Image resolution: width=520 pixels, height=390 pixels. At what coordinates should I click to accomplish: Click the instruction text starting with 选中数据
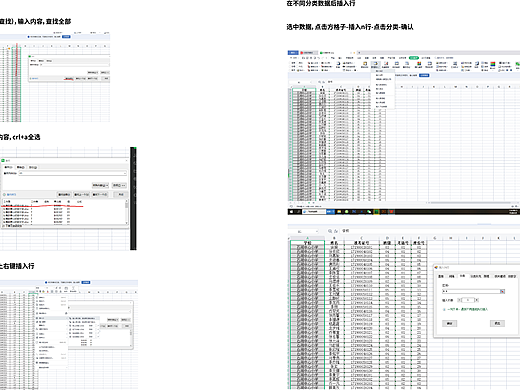[350, 27]
